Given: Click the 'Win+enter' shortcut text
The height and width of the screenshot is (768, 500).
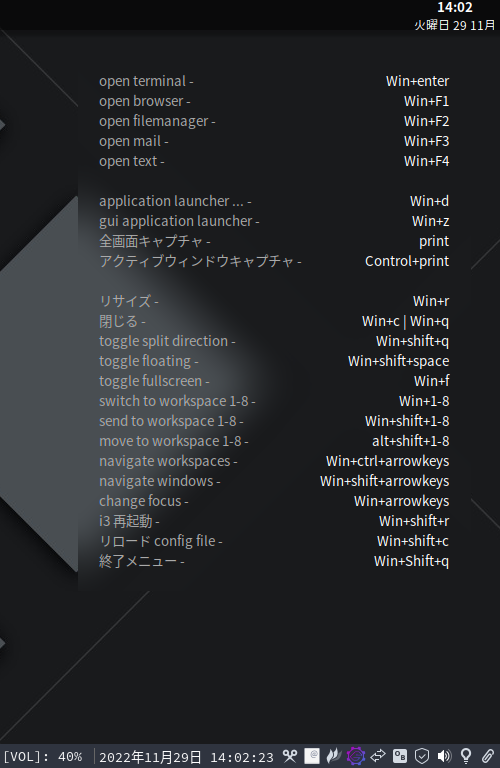Looking at the screenshot, I should tap(417, 81).
